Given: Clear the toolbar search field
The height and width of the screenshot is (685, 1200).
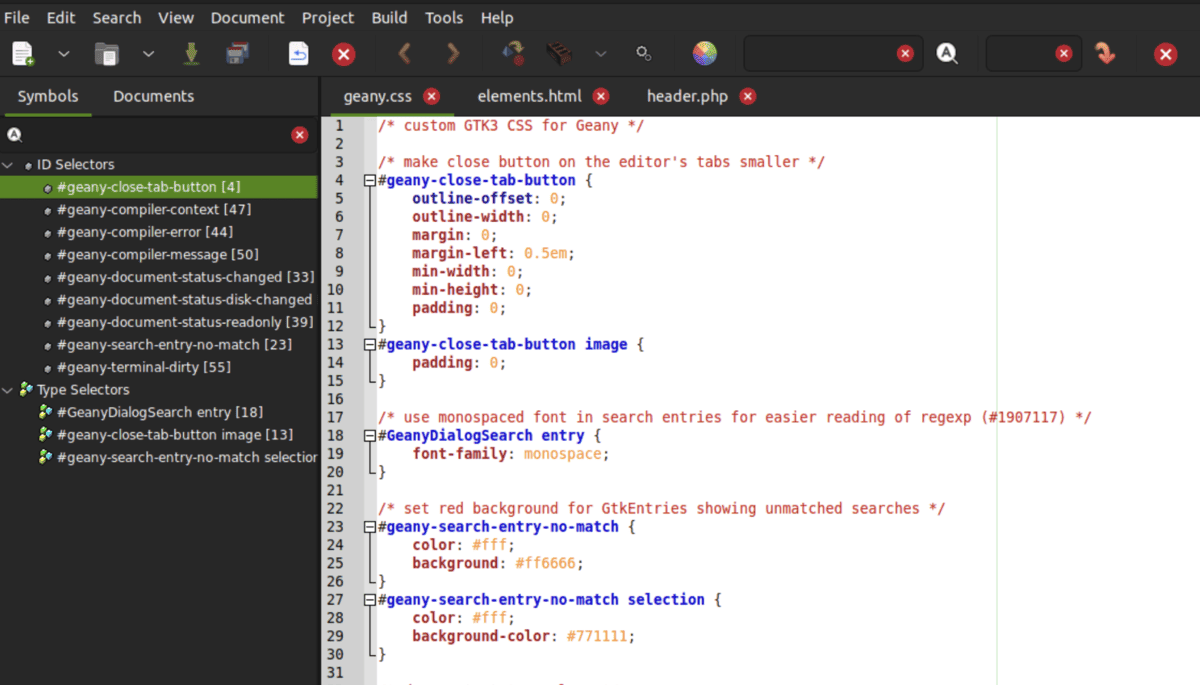Looking at the screenshot, I should pyautogui.click(x=905, y=54).
